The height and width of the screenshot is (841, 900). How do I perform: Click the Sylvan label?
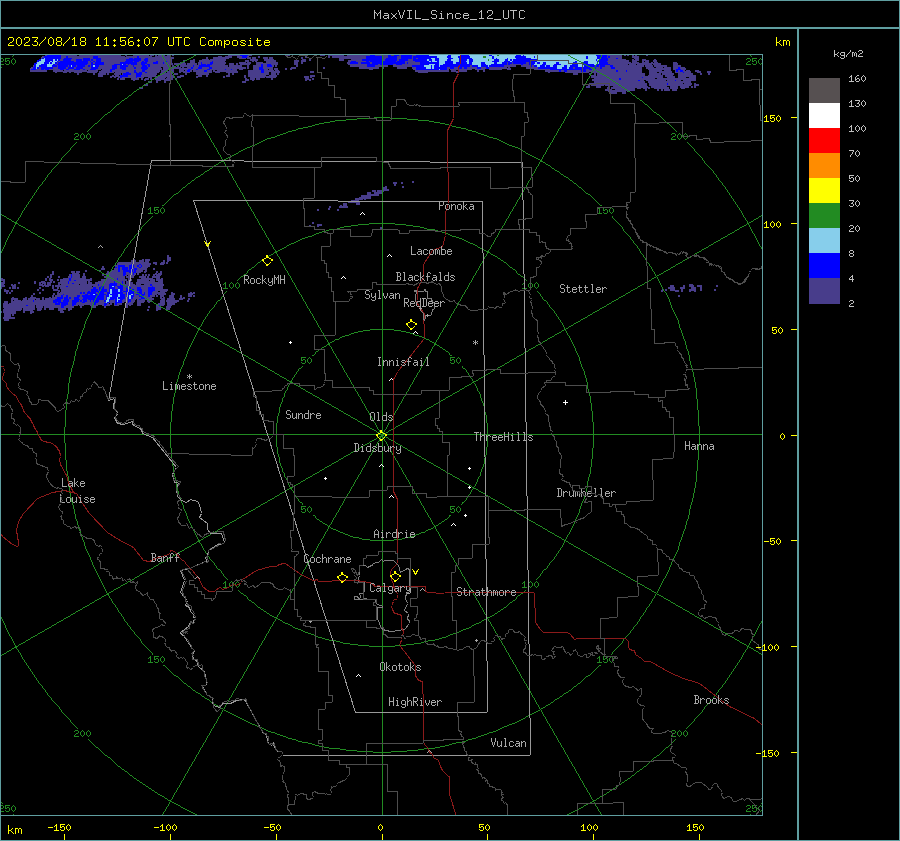coord(382,295)
